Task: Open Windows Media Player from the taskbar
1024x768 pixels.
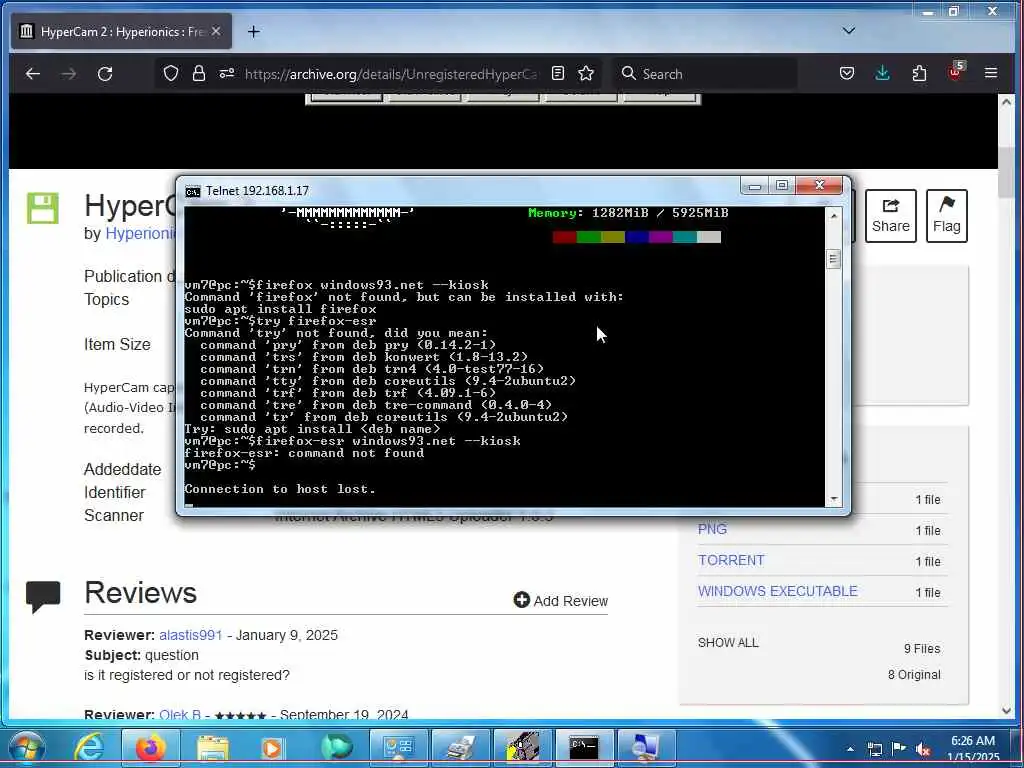Action: coord(272,748)
